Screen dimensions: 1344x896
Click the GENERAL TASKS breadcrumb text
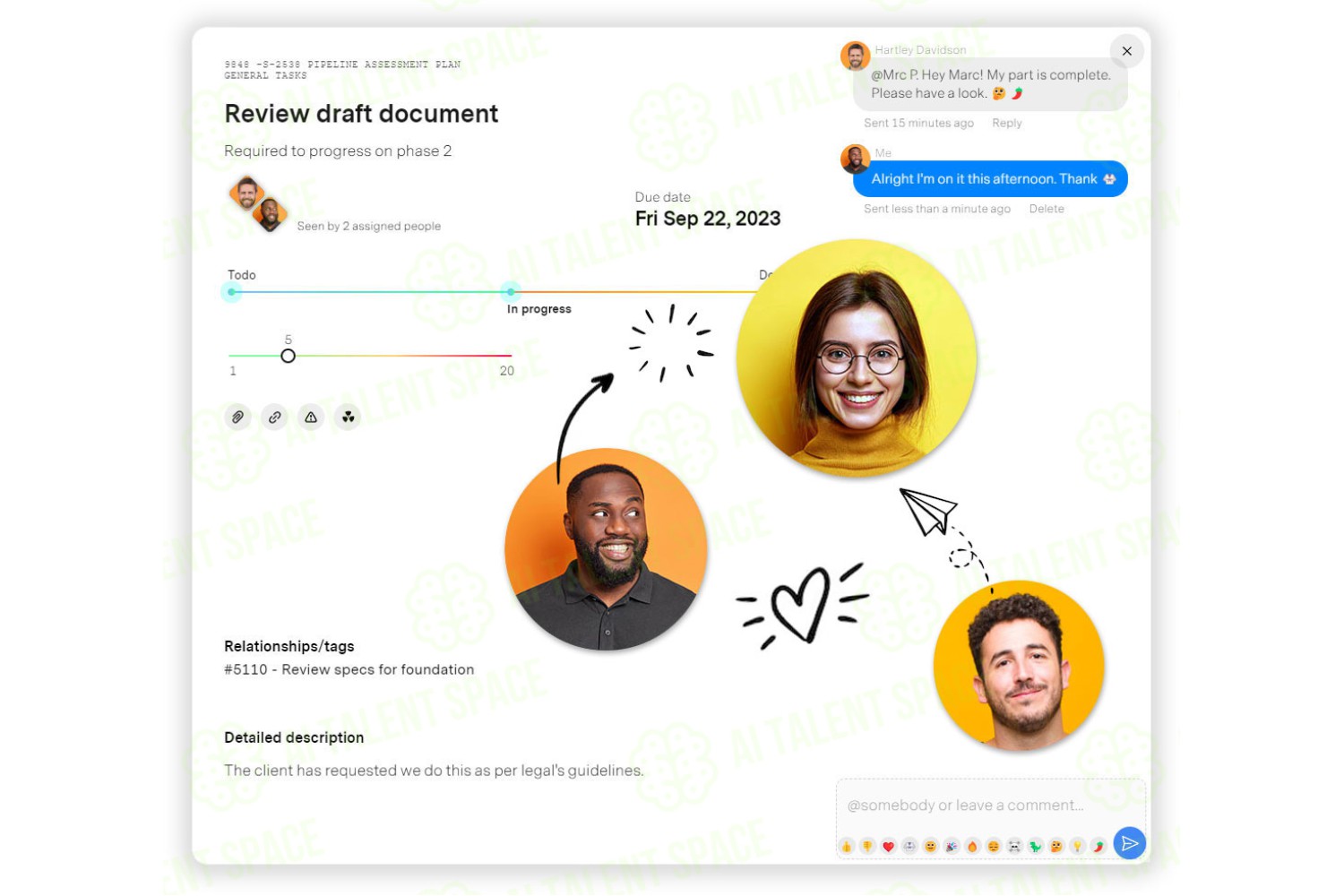click(x=265, y=76)
